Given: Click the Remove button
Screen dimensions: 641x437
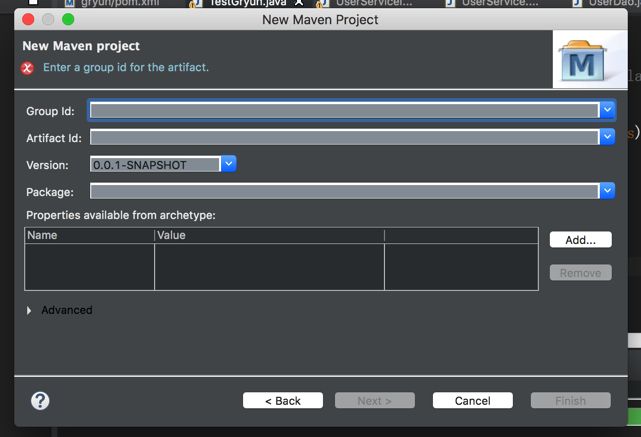Looking at the screenshot, I should point(580,273).
